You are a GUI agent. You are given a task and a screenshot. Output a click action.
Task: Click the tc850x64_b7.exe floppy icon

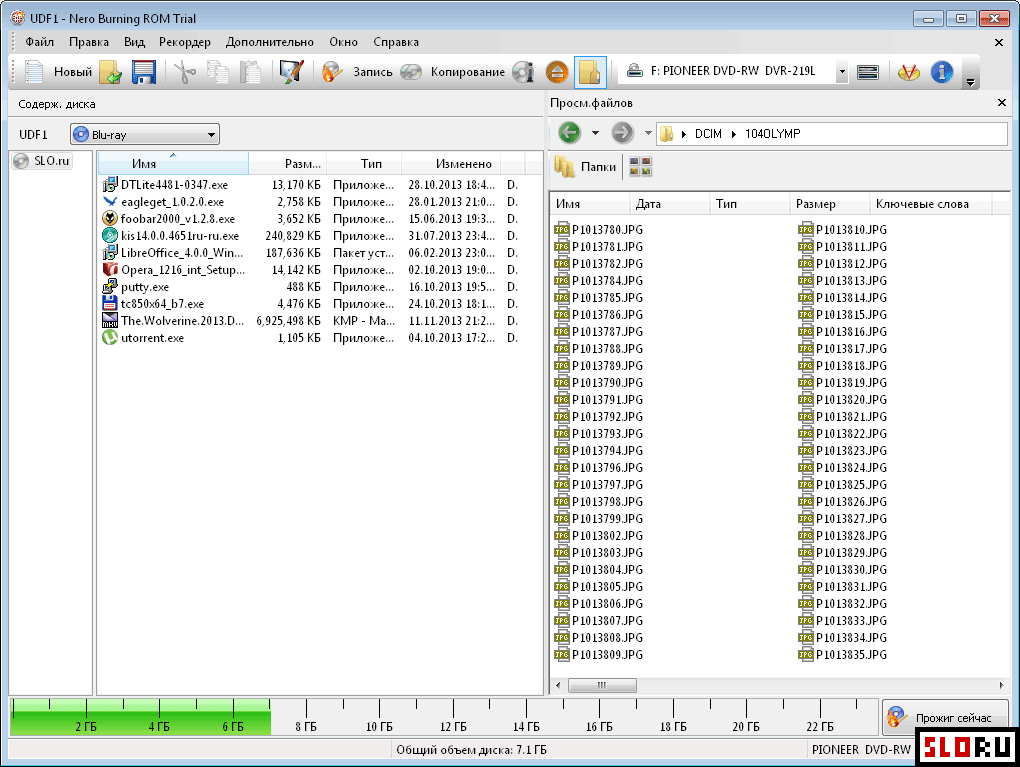click(110, 303)
